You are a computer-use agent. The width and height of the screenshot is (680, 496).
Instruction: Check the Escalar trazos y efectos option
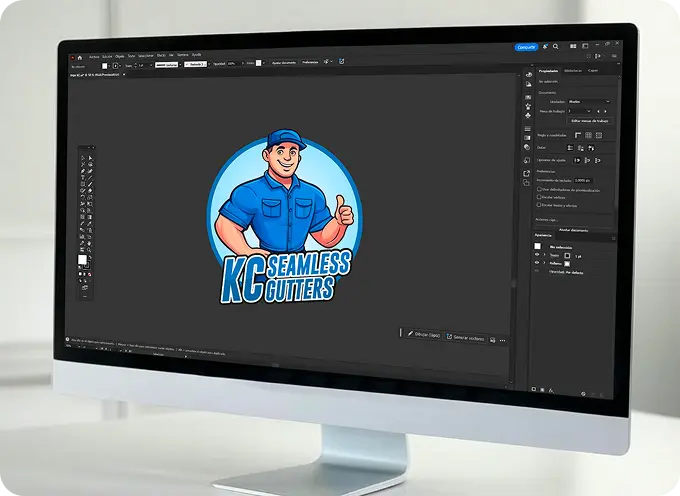tap(540, 205)
